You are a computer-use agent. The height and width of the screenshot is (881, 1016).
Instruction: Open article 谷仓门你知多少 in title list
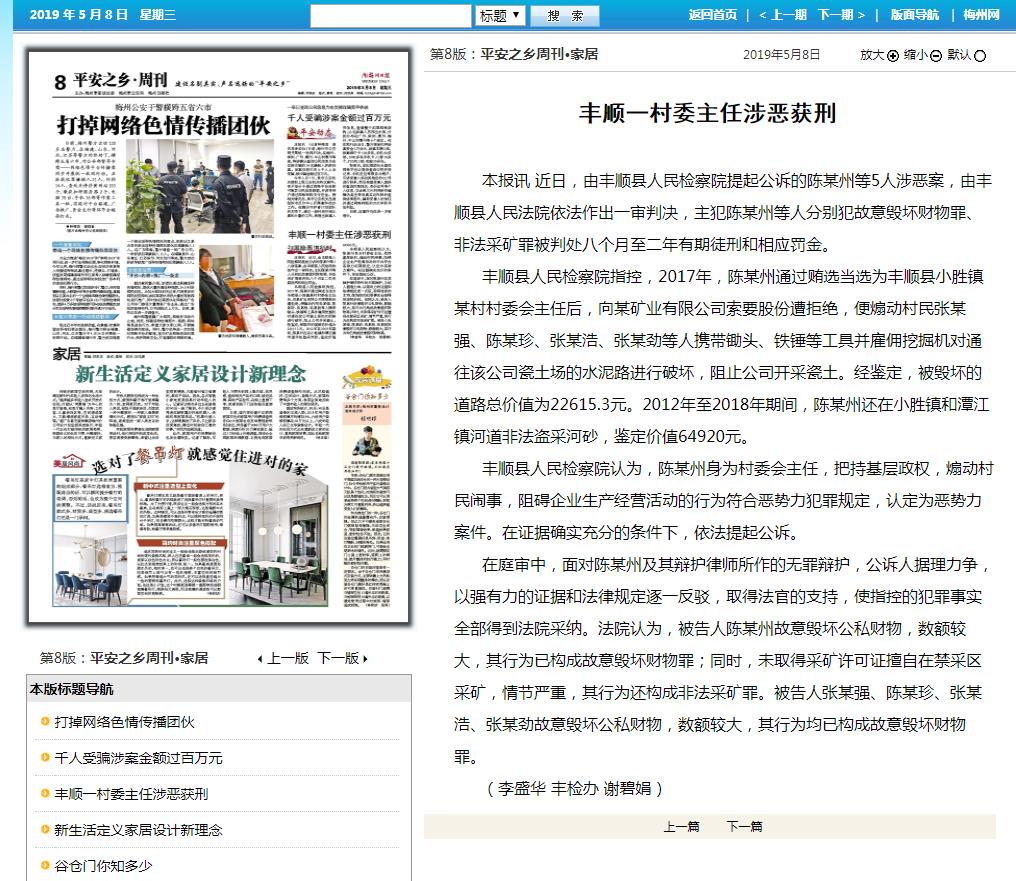tap(103, 866)
